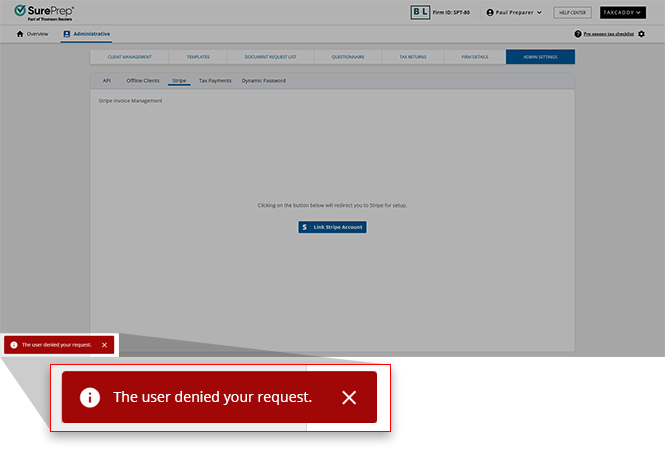The height and width of the screenshot is (449, 665).
Task: Click the BL firm logo badge
Action: click(x=420, y=12)
